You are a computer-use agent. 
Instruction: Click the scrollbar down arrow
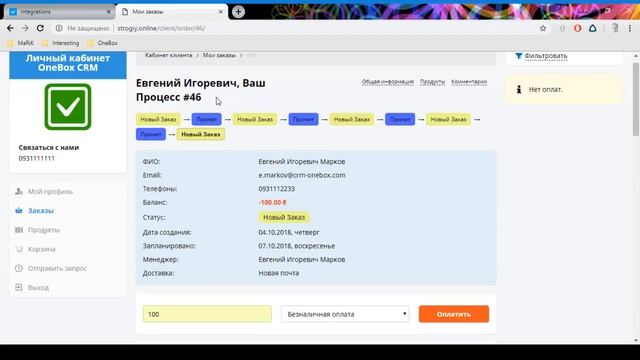click(x=636, y=340)
